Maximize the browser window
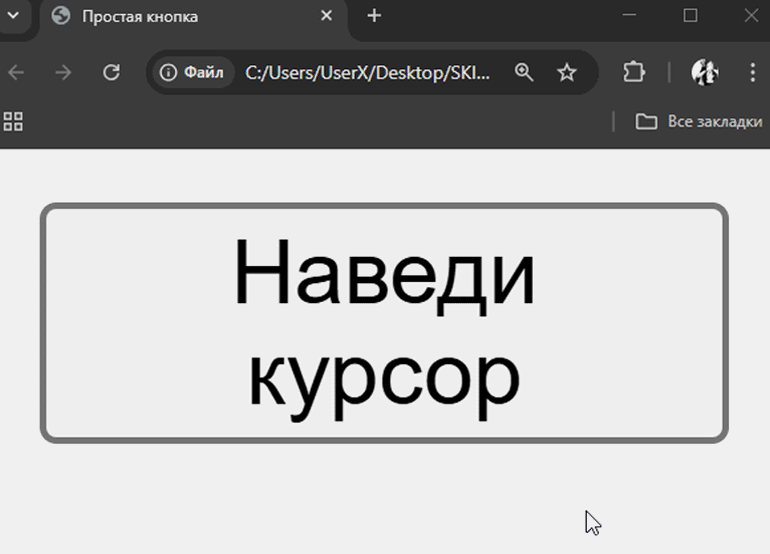This screenshot has width=770, height=554. coord(690,16)
